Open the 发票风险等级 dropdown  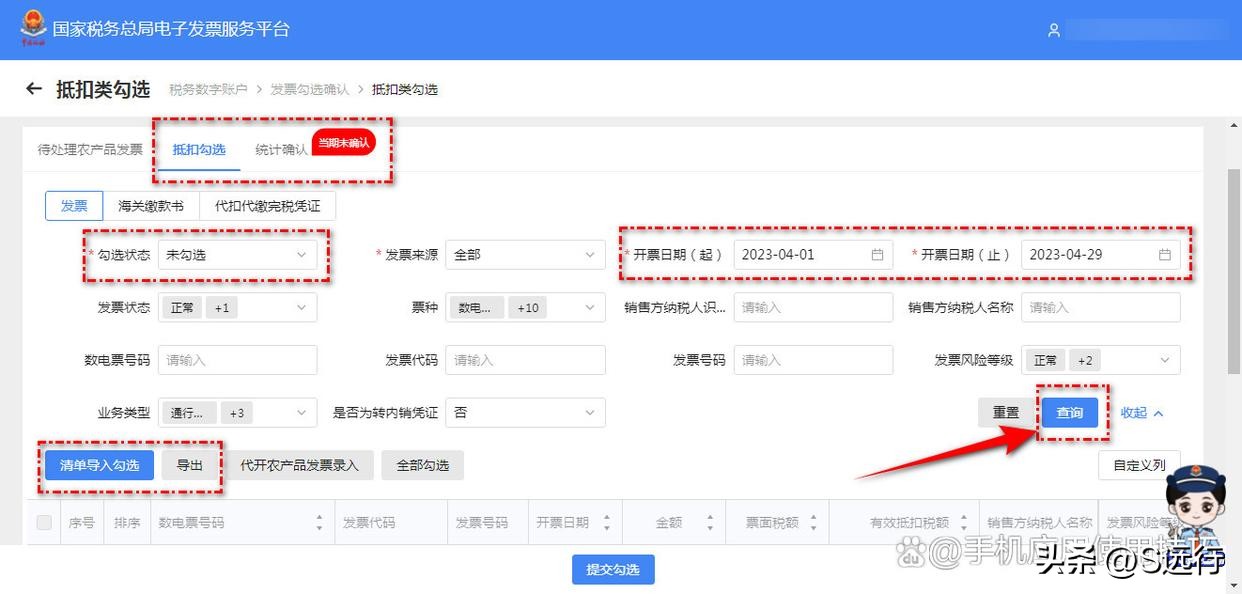[x=1101, y=360]
